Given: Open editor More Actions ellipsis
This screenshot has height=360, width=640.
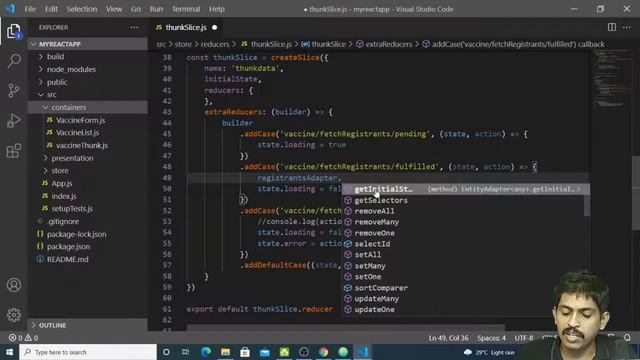Looking at the screenshot, I should pos(627,27).
